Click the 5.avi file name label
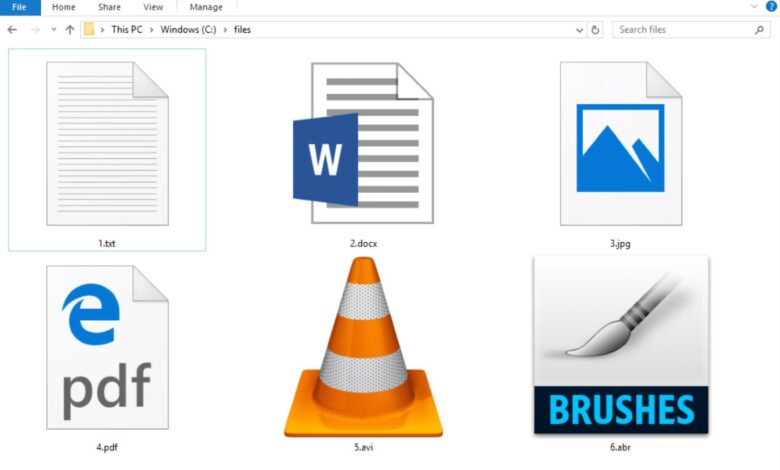780x470 pixels. 363,447
